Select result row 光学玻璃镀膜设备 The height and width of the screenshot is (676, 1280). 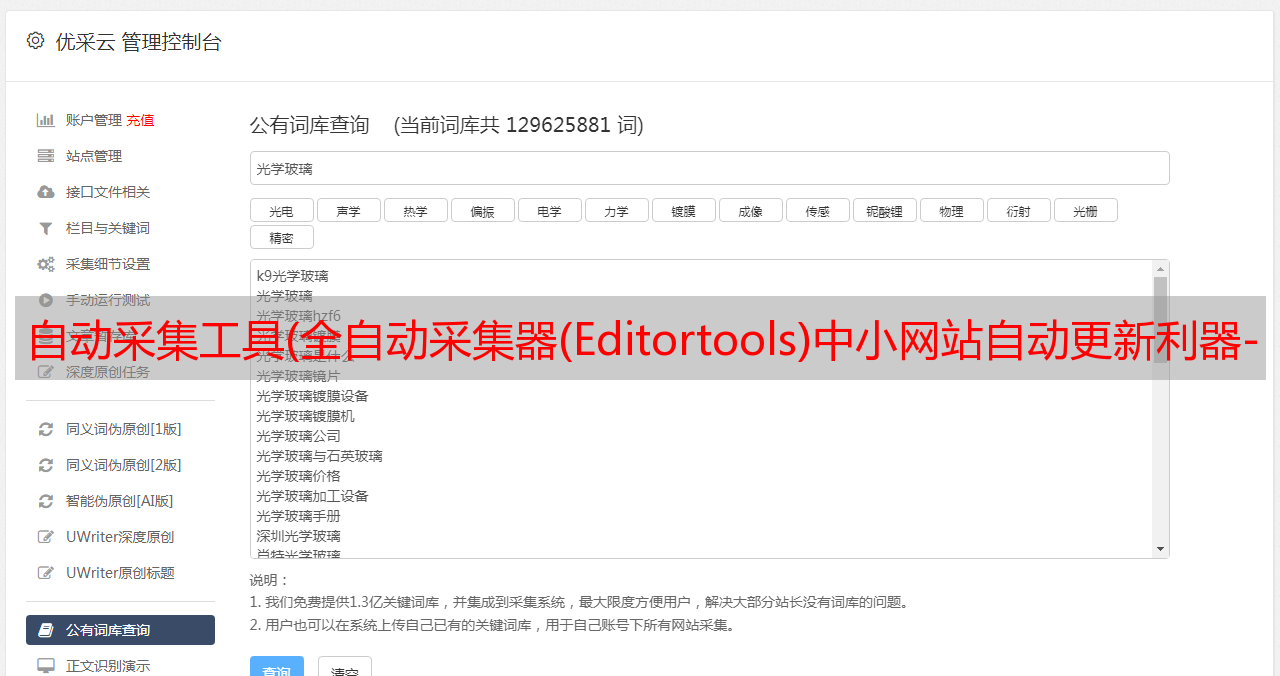tap(312, 396)
